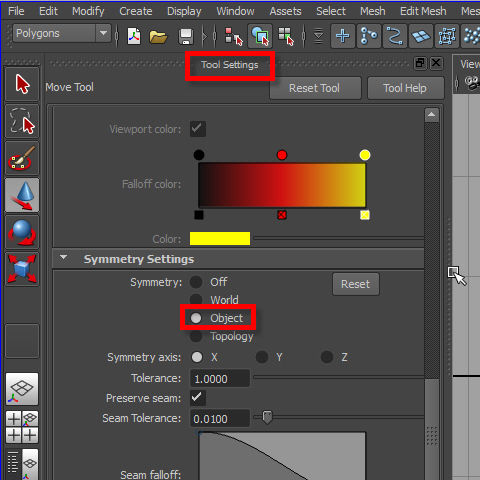This screenshot has height=480, width=480.
Task: Open the Modify menu
Action: click(x=88, y=11)
